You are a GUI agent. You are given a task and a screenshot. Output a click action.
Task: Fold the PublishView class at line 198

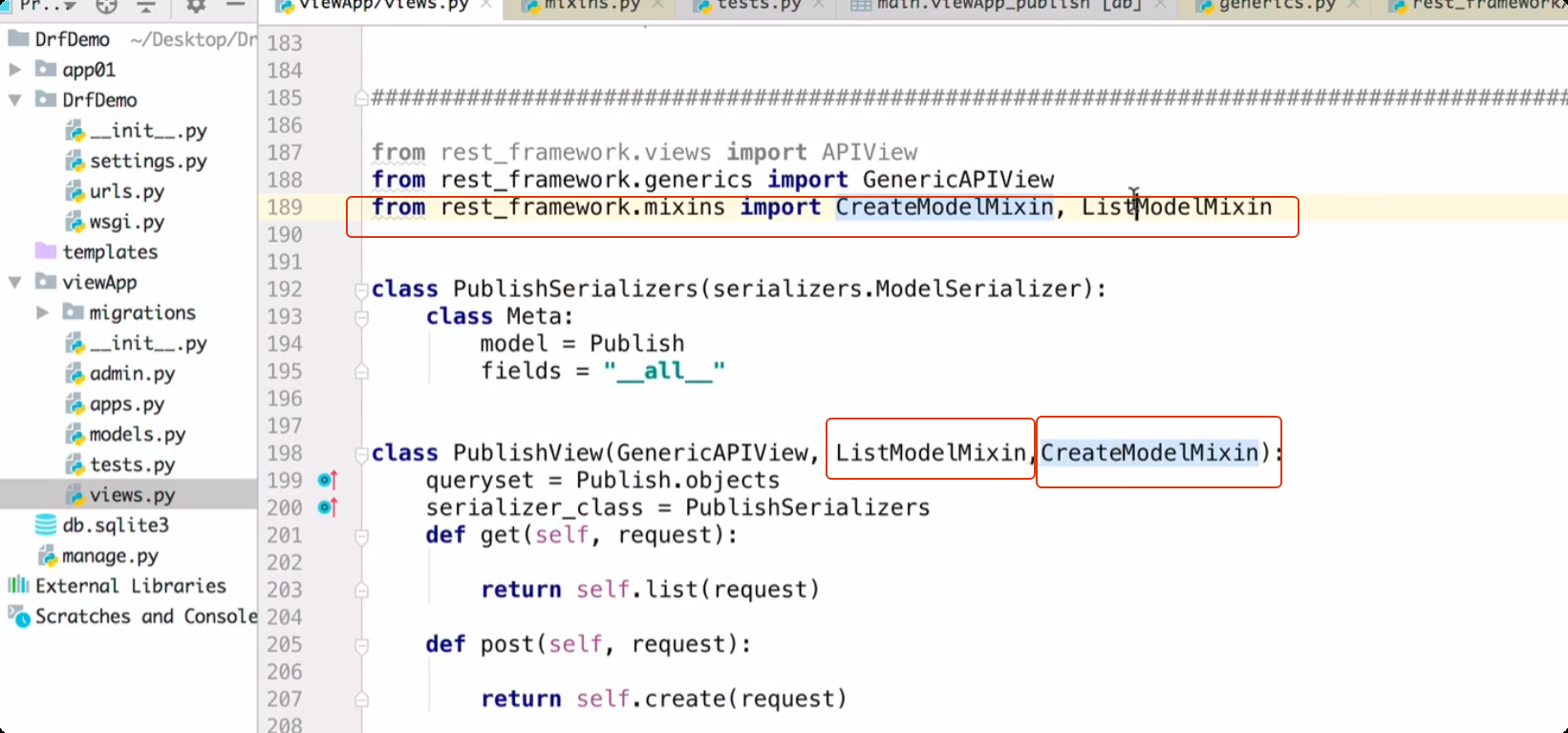click(x=362, y=454)
